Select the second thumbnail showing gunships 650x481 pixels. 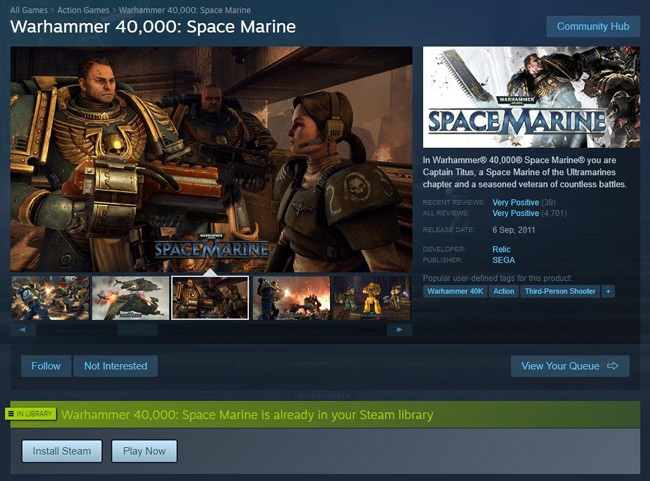131,298
